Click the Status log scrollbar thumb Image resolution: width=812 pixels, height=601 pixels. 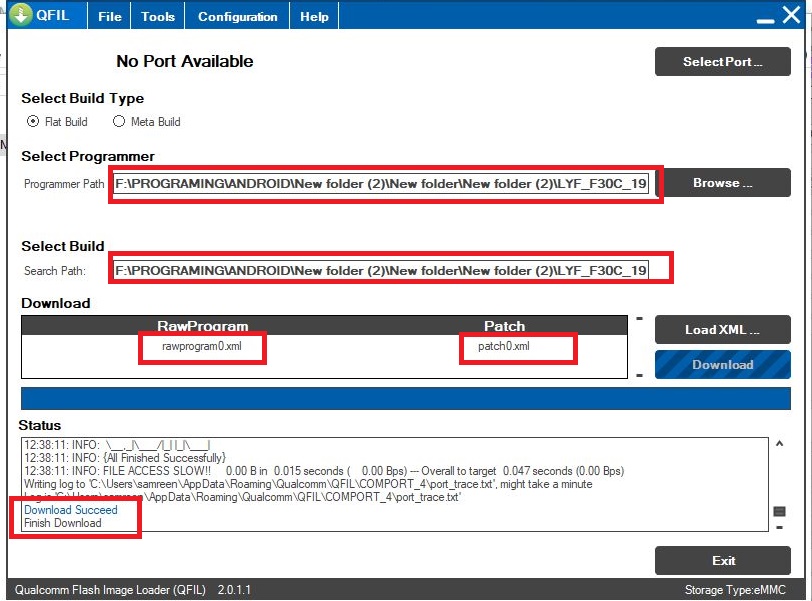click(x=779, y=511)
